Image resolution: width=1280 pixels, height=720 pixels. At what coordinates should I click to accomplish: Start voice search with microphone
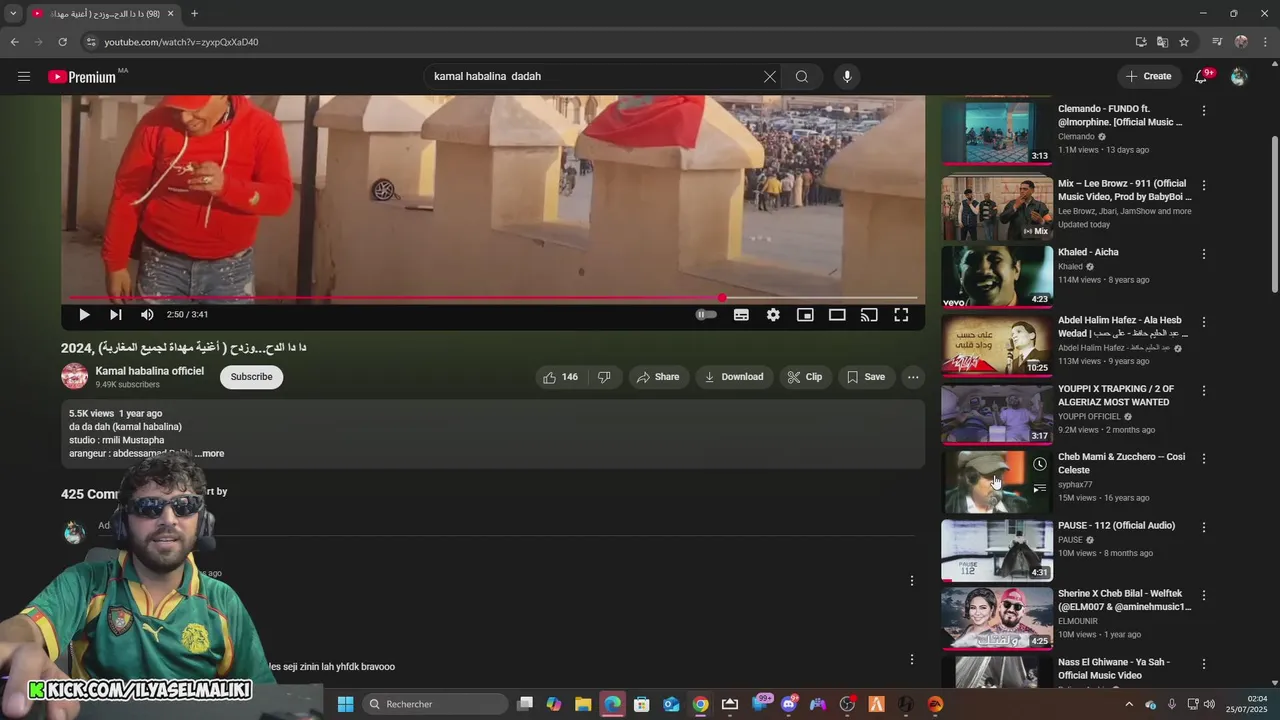(x=847, y=76)
